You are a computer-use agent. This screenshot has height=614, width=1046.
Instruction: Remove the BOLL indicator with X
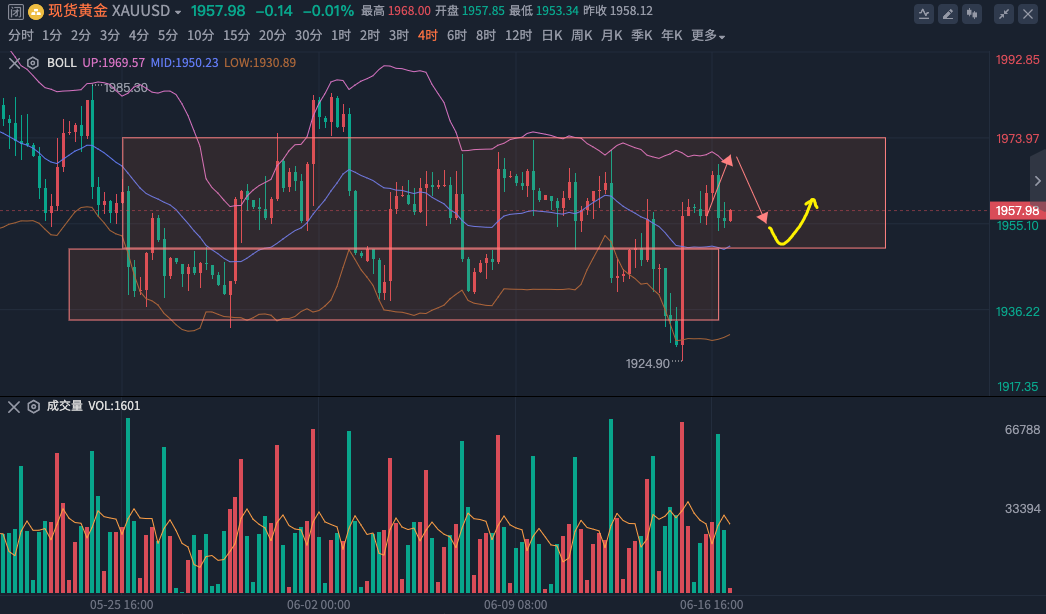(14, 62)
